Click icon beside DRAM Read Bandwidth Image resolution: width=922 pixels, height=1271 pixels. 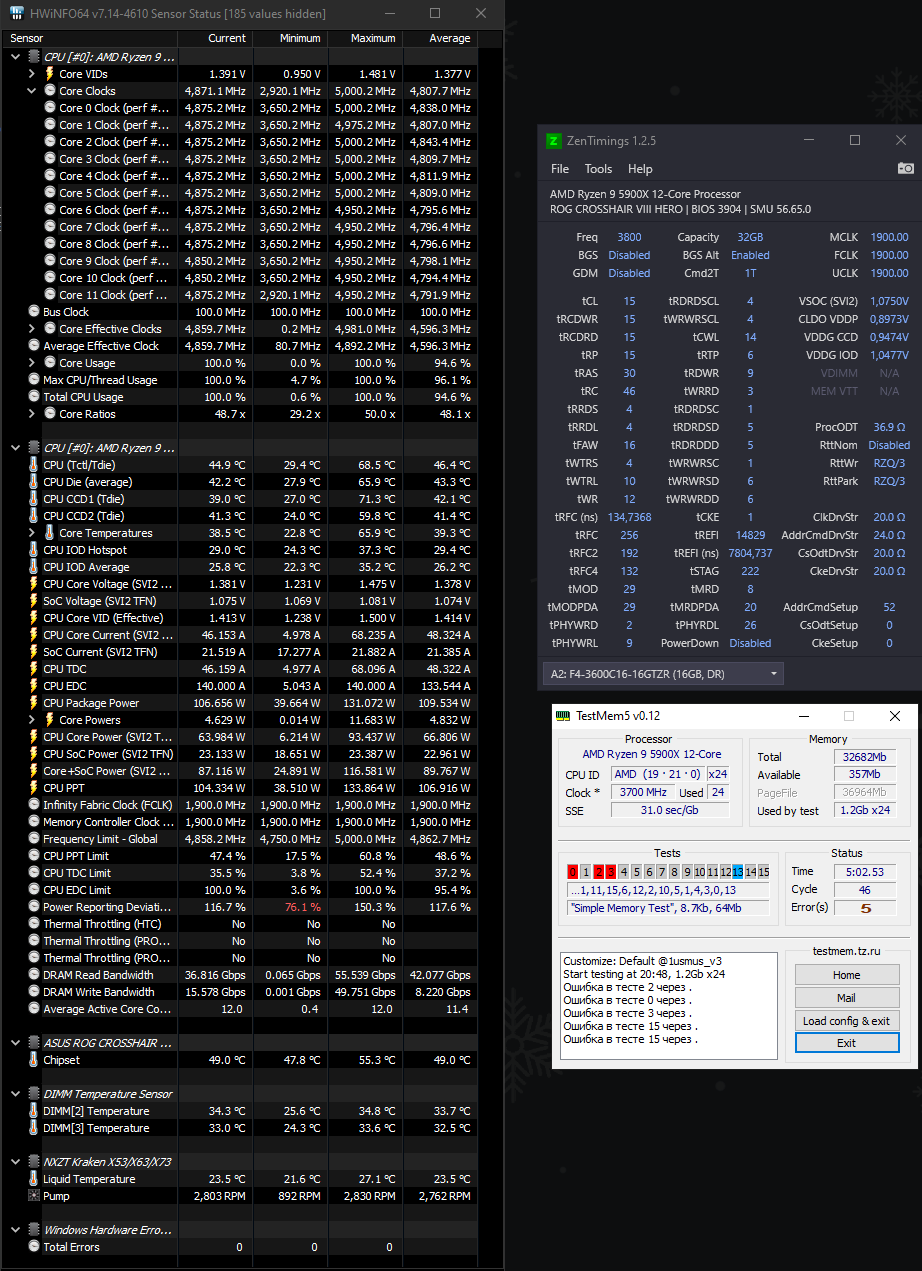point(34,975)
